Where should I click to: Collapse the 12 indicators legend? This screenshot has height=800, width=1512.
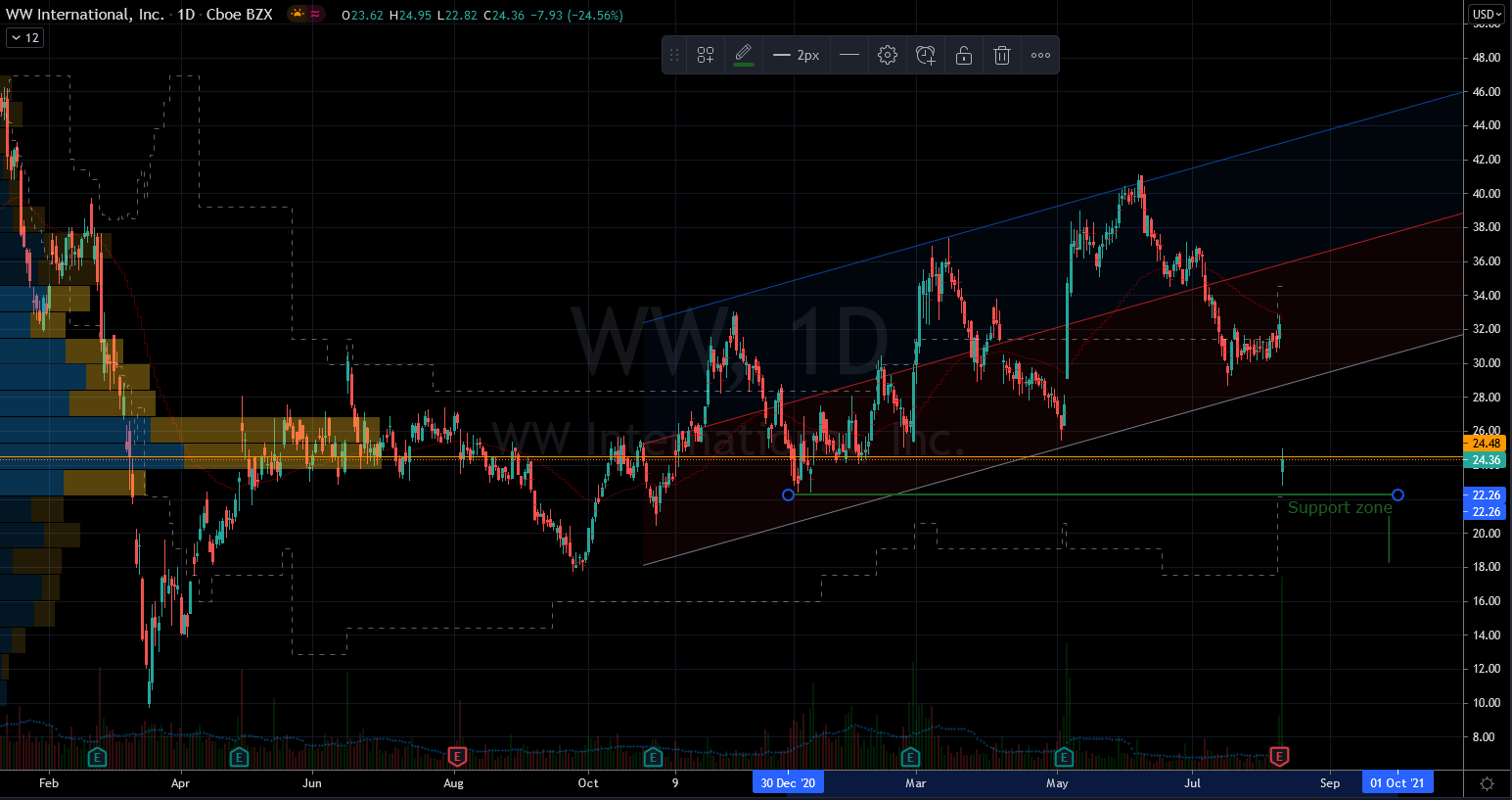tap(24, 38)
